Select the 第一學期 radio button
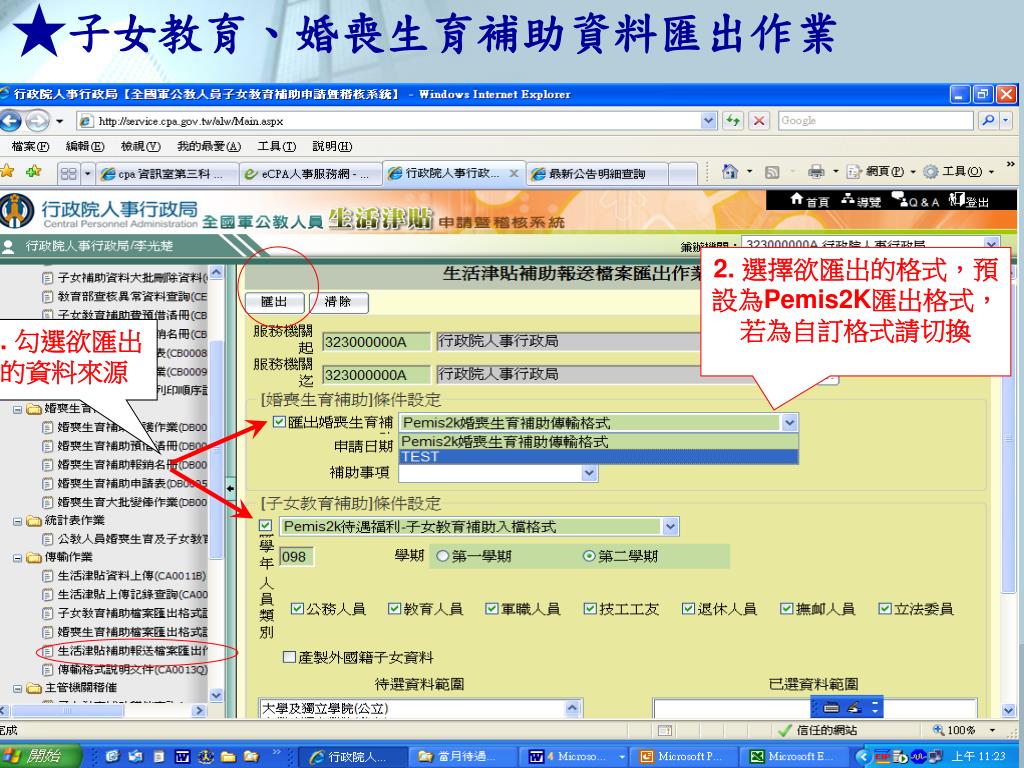 [443, 556]
